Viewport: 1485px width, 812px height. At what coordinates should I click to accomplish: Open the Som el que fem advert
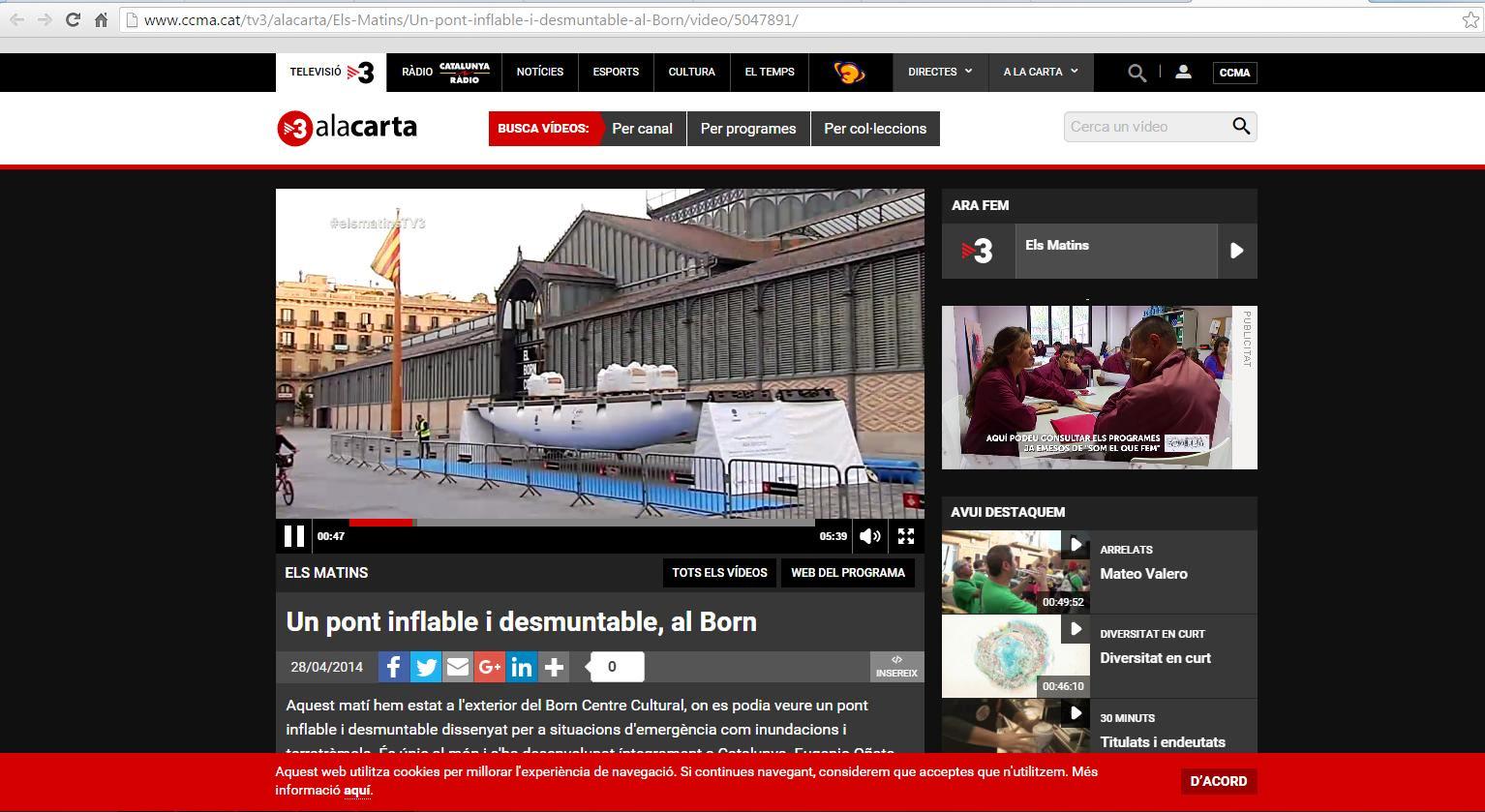click(x=1100, y=387)
